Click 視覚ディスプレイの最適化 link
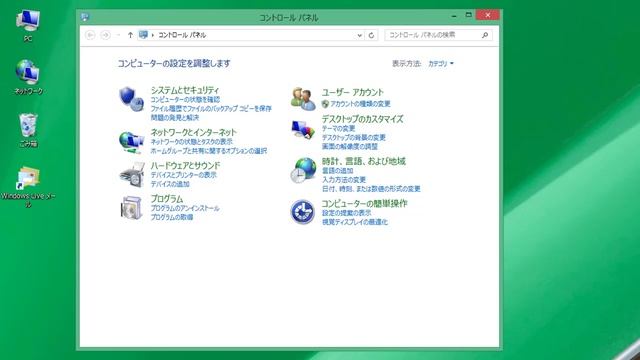Image resolution: width=640 pixels, height=360 pixels. [x=355, y=222]
